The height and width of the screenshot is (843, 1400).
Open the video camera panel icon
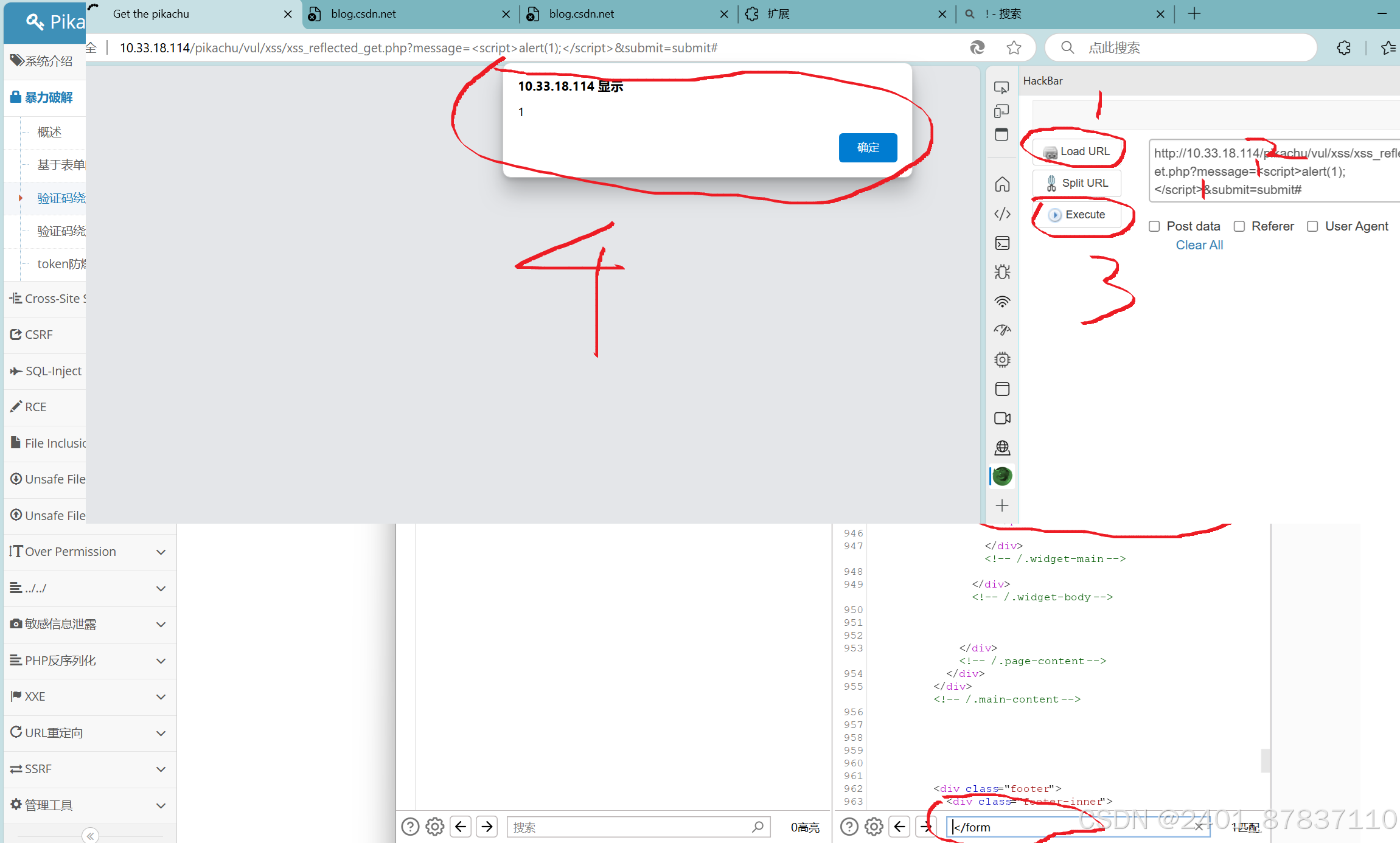click(x=1002, y=418)
